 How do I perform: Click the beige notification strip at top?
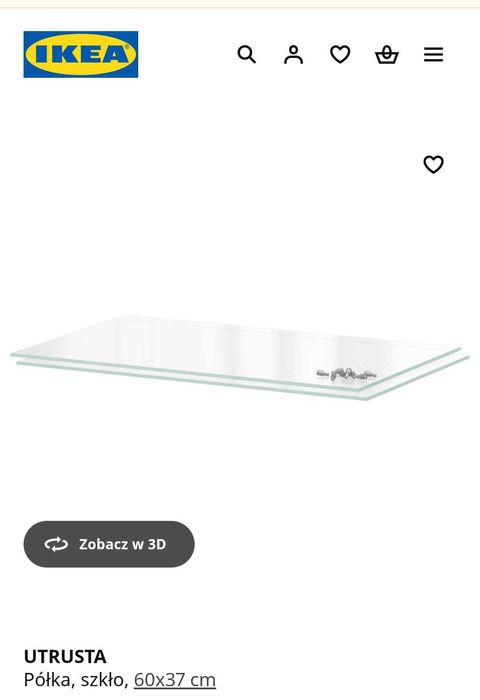pyautogui.click(x=240, y=4)
